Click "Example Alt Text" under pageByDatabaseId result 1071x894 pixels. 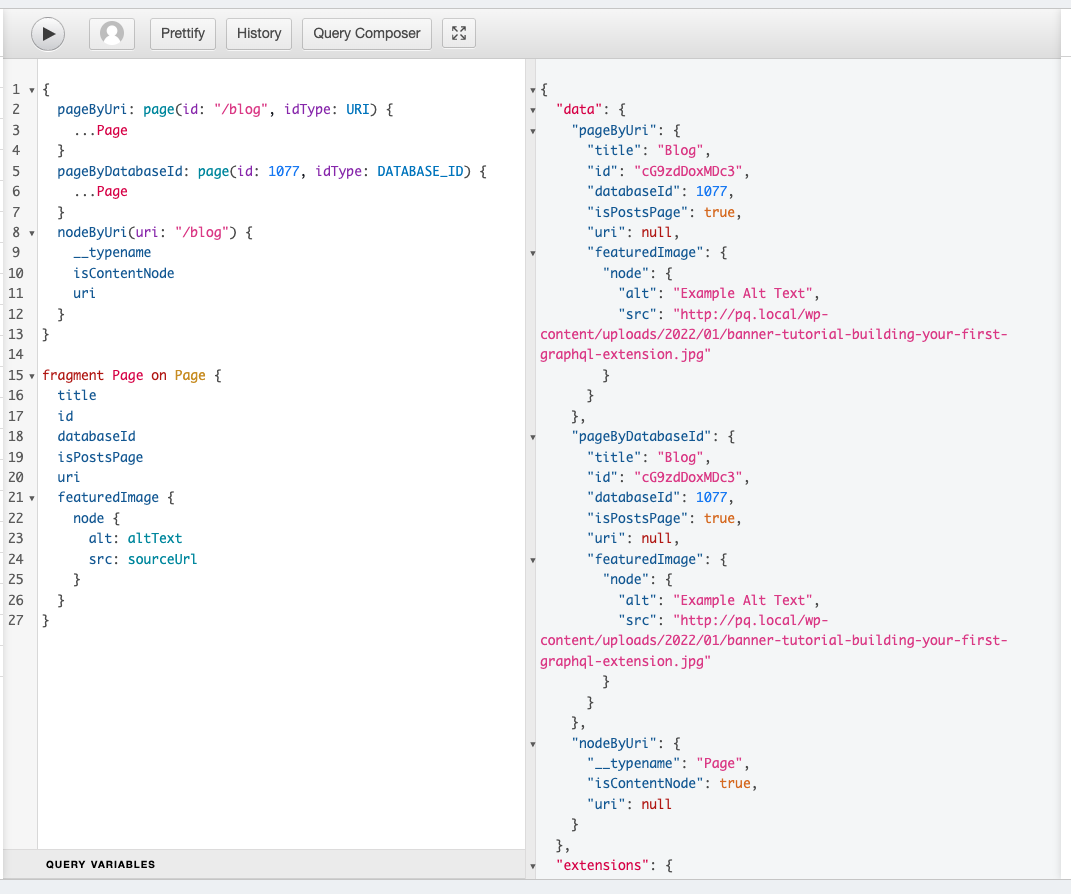(742, 600)
